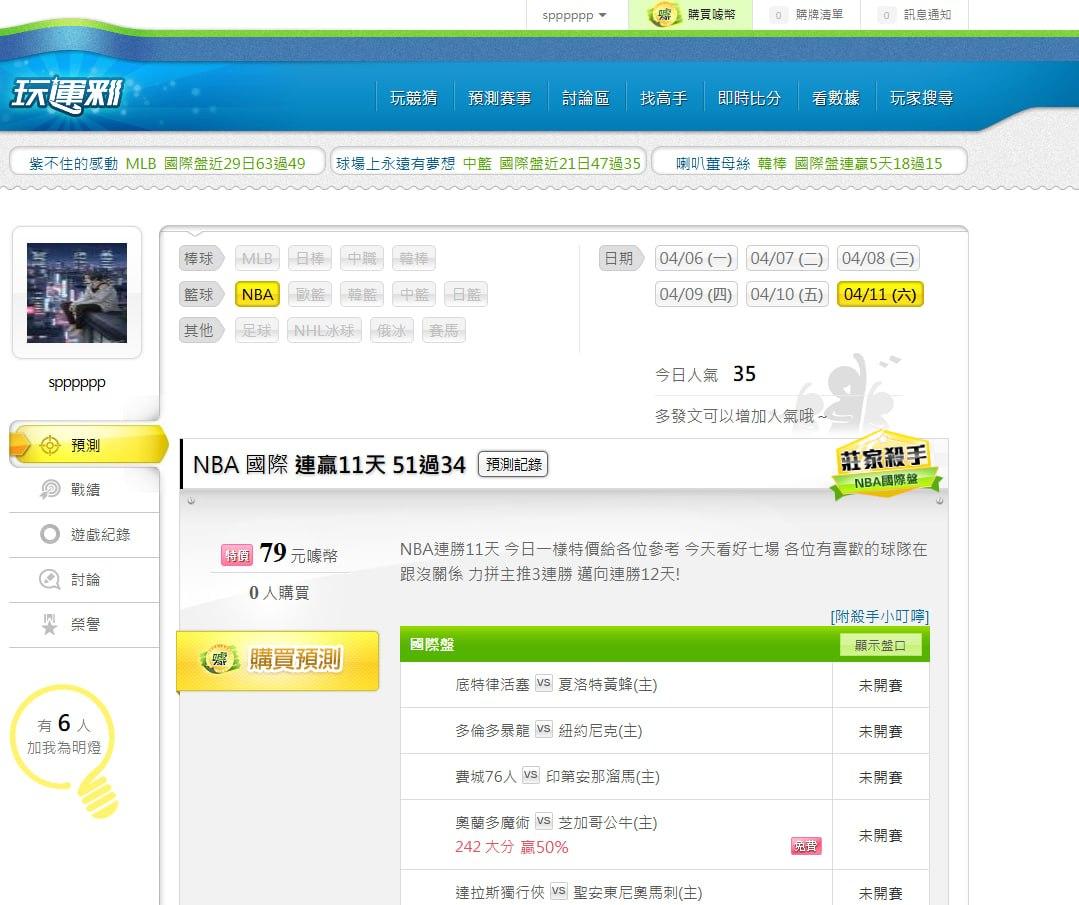The height and width of the screenshot is (905, 1079).
Task: Pick the date 04/11 (六)
Action: point(880,295)
